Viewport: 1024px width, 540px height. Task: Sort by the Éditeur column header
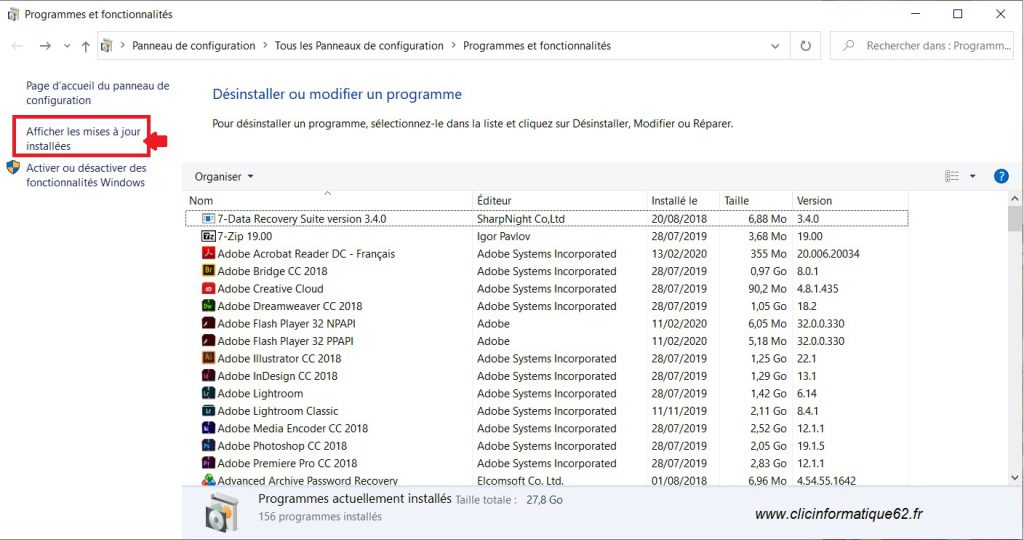click(559, 200)
